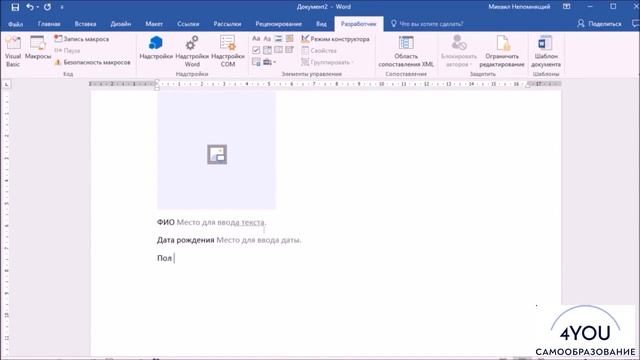Image resolution: width=640 pixels, height=360 pixels.
Task: Click the account name Михаил Непомнящий
Action: click(519, 7)
